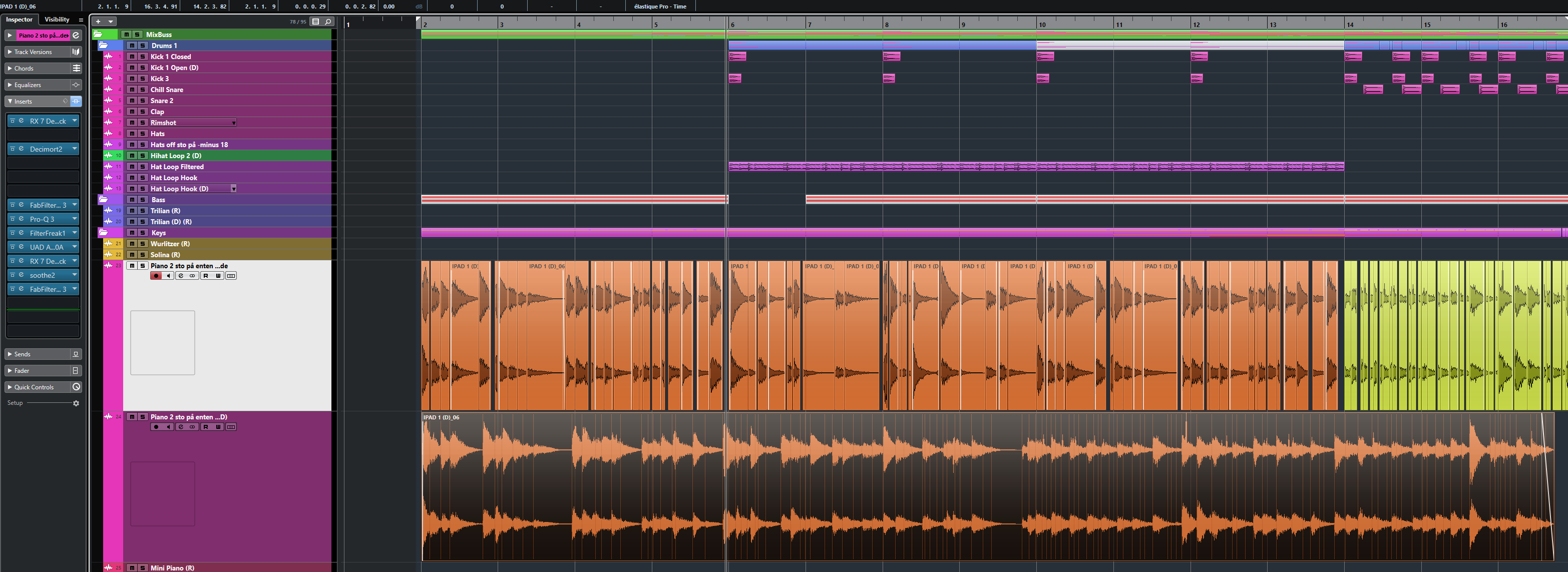
Task: Click bar 10 on the timeline ruler
Action: click(1041, 25)
